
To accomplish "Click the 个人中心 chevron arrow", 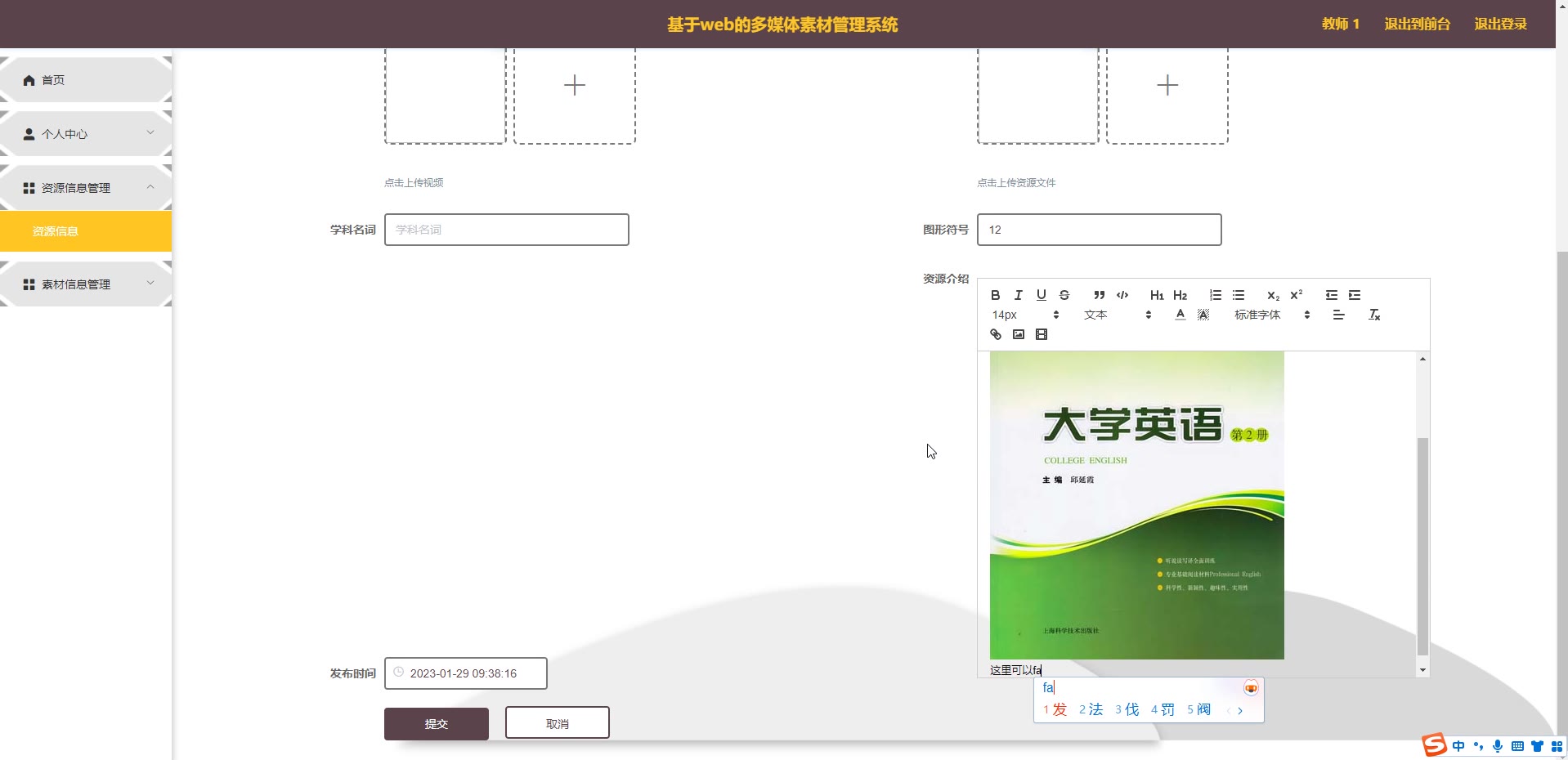I will tap(150, 132).
